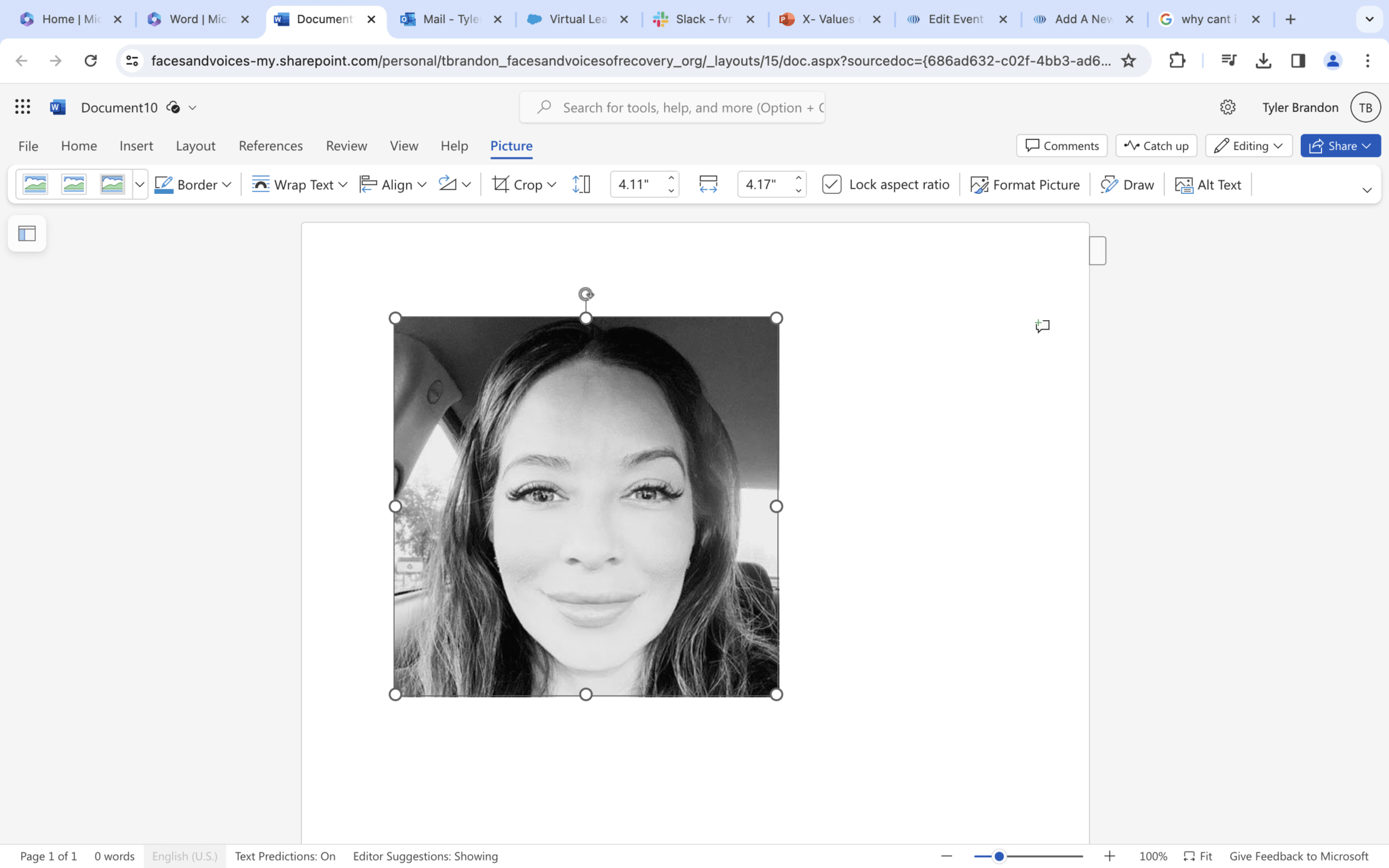Image resolution: width=1389 pixels, height=868 pixels.
Task: Switch to the Insert tab
Action: [x=136, y=146]
